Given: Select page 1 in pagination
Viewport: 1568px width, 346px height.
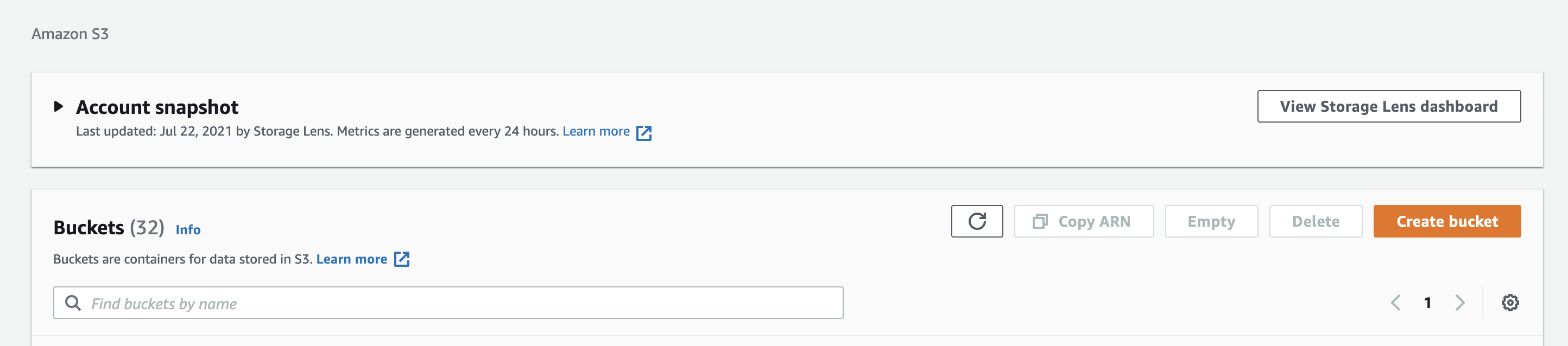Looking at the screenshot, I should coord(1427,303).
